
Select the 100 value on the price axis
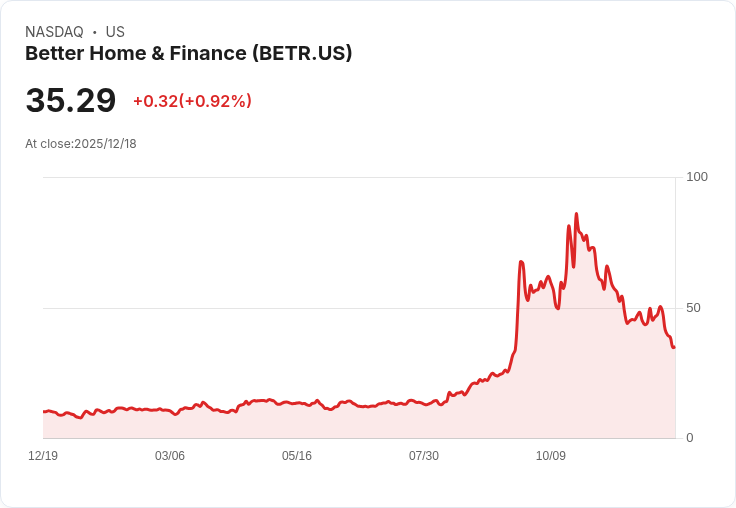tap(697, 177)
